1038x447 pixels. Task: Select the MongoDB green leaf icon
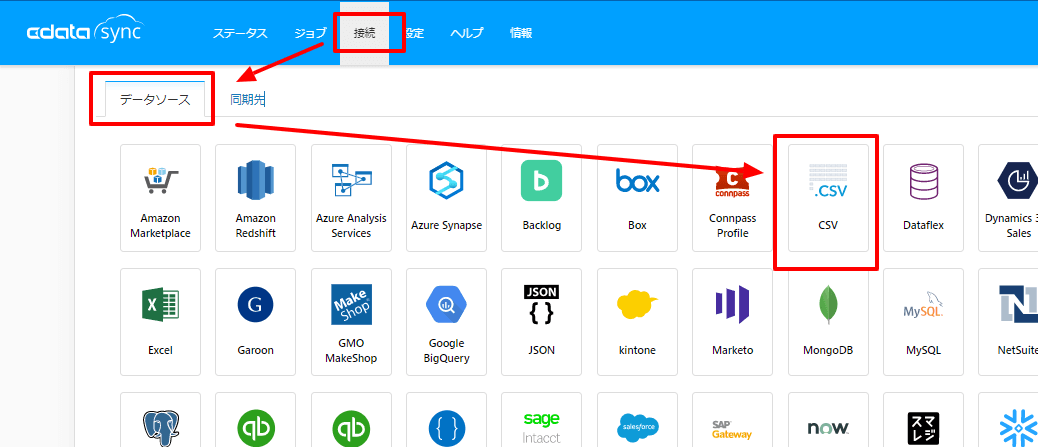click(827, 305)
